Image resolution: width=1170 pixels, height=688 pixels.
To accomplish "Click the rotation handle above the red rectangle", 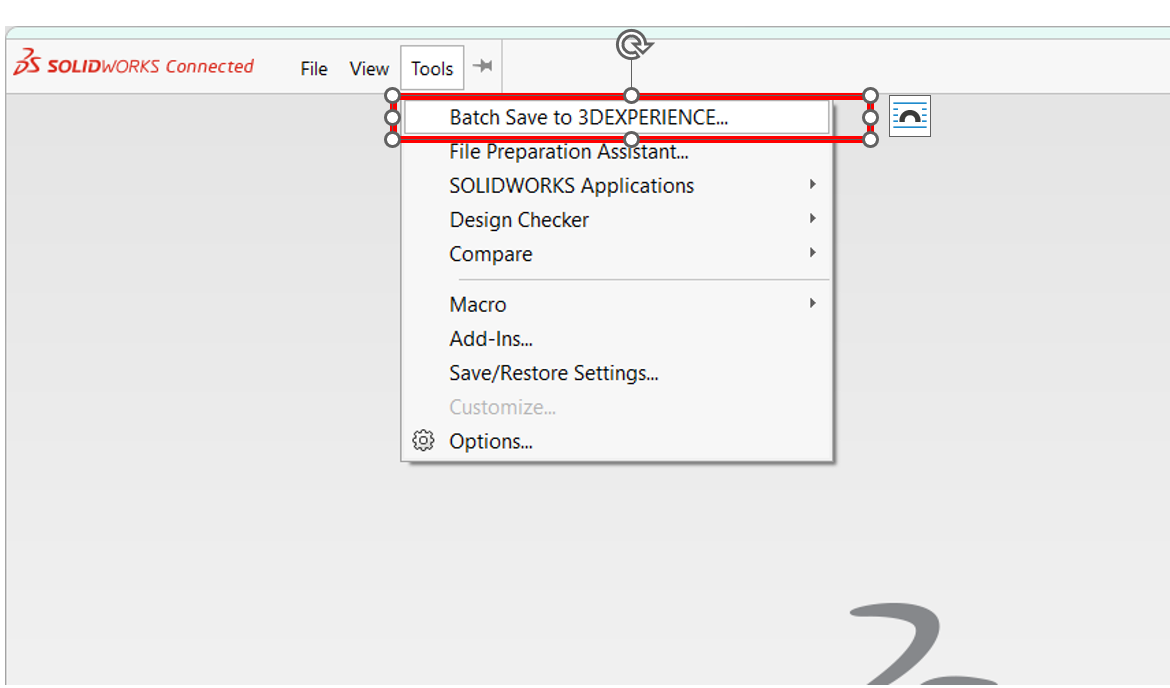I will click(631, 45).
